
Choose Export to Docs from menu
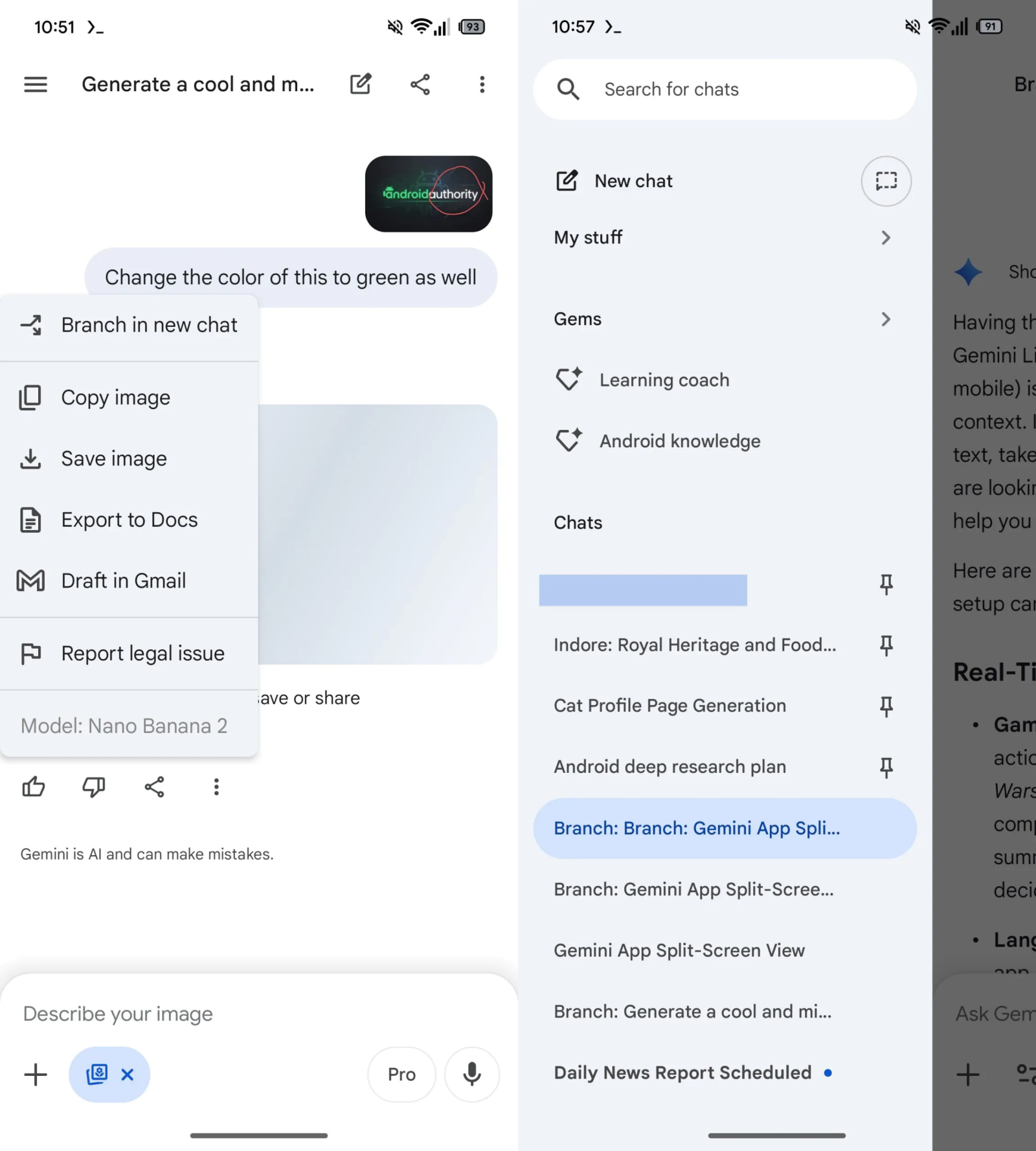[x=129, y=520]
